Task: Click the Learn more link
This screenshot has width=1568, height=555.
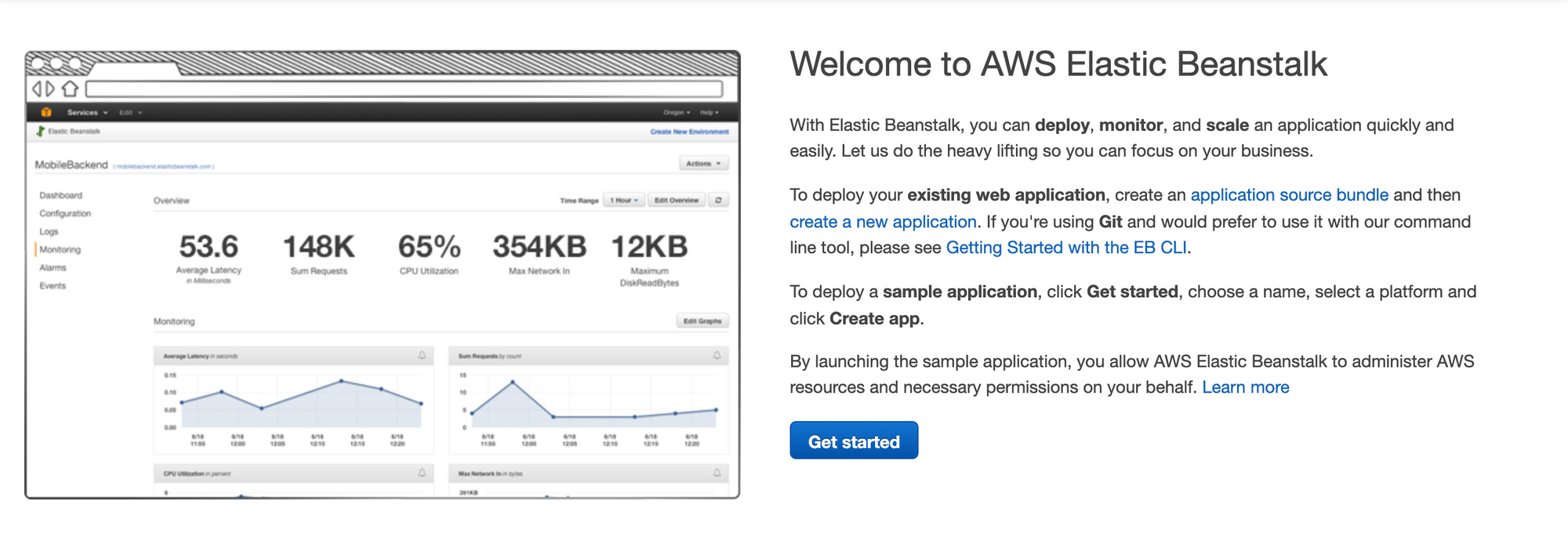Action: (x=1245, y=387)
